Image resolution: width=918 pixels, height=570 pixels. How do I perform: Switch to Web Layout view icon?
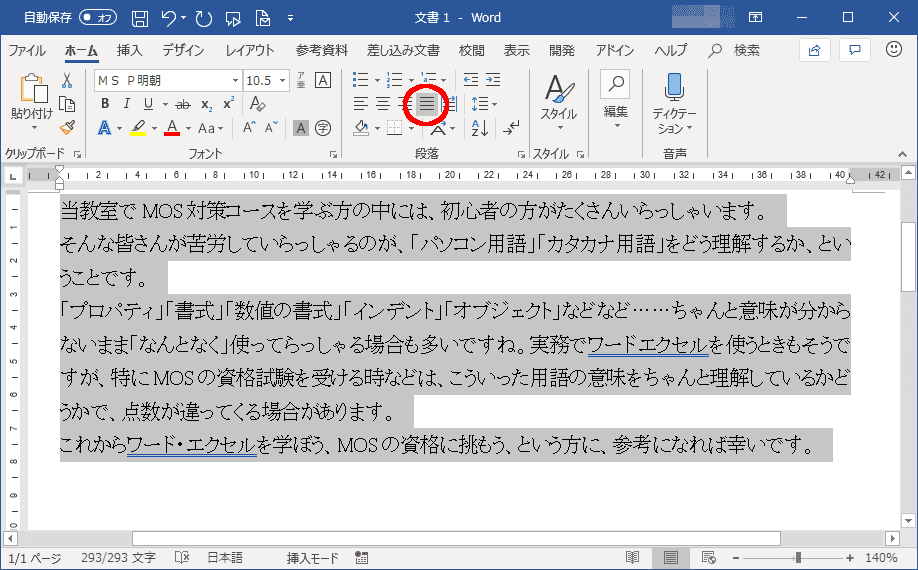click(708, 558)
